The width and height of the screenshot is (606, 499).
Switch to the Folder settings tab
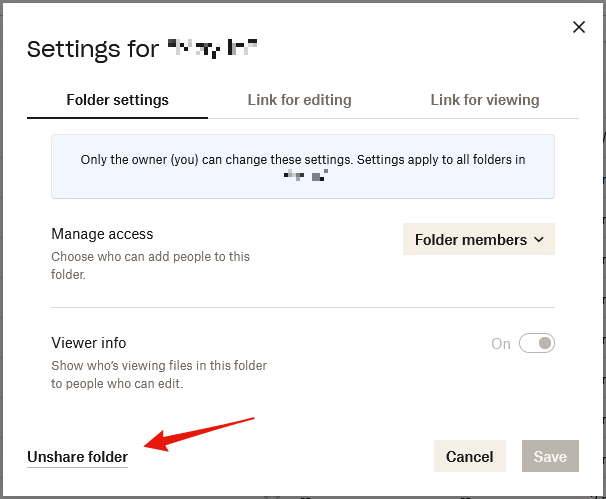coord(117,100)
